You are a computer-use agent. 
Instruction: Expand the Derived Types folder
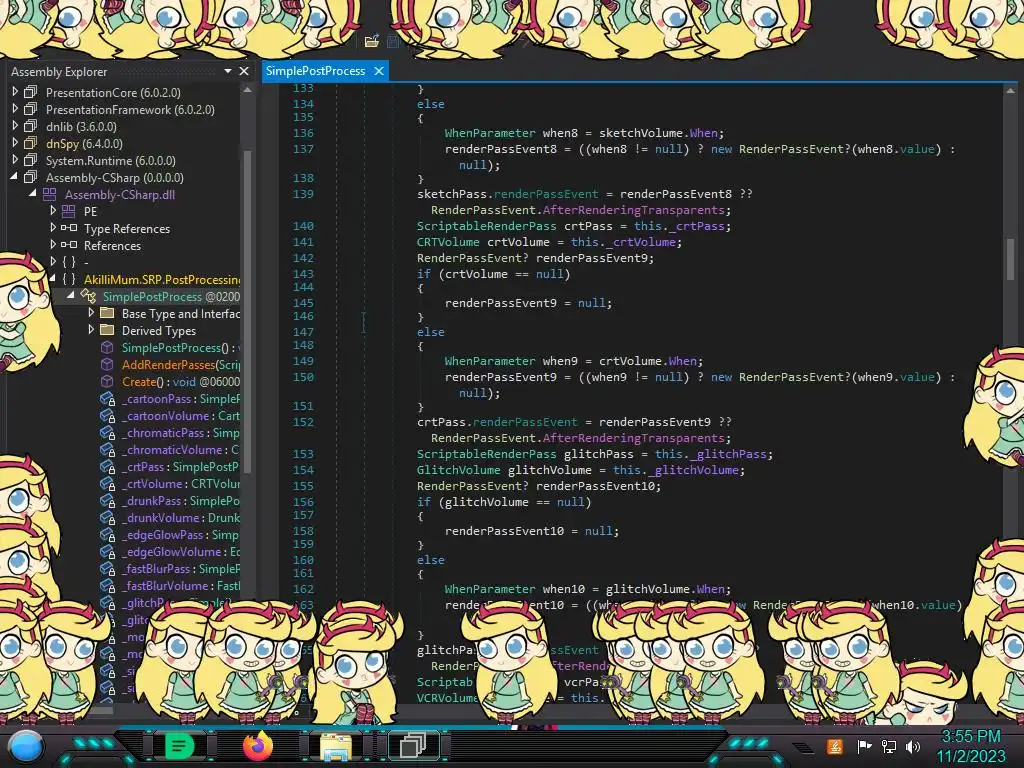91,330
